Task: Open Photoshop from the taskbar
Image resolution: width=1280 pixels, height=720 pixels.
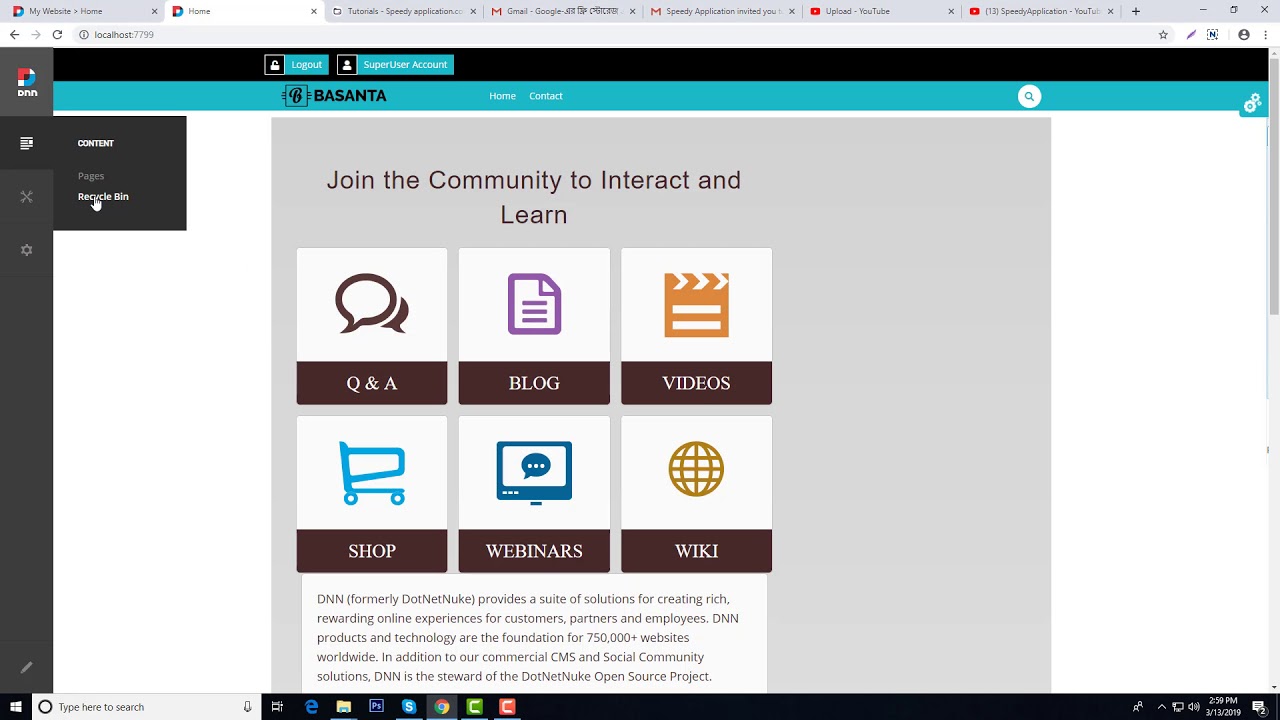Action: 376,707
